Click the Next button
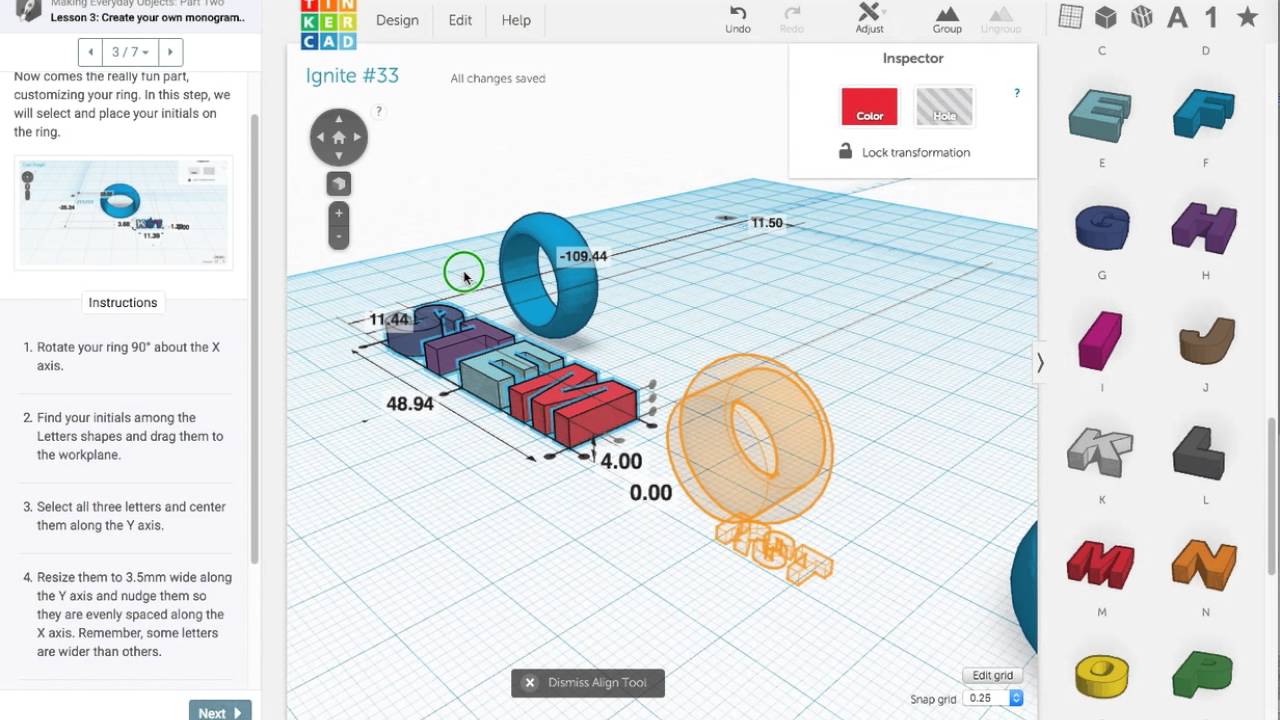Viewport: 1280px width, 720px height. 220,711
